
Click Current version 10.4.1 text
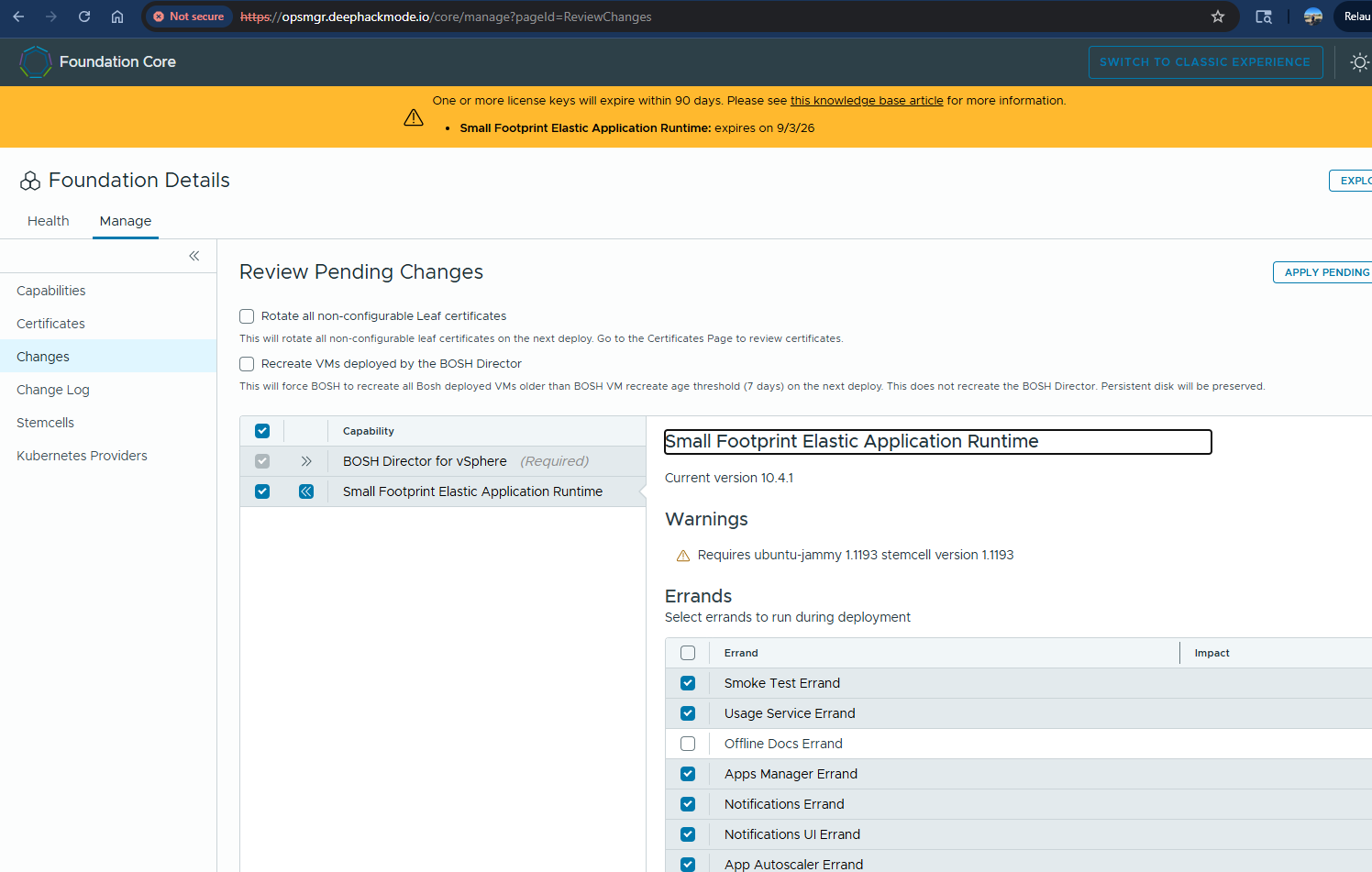click(x=729, y=478)
